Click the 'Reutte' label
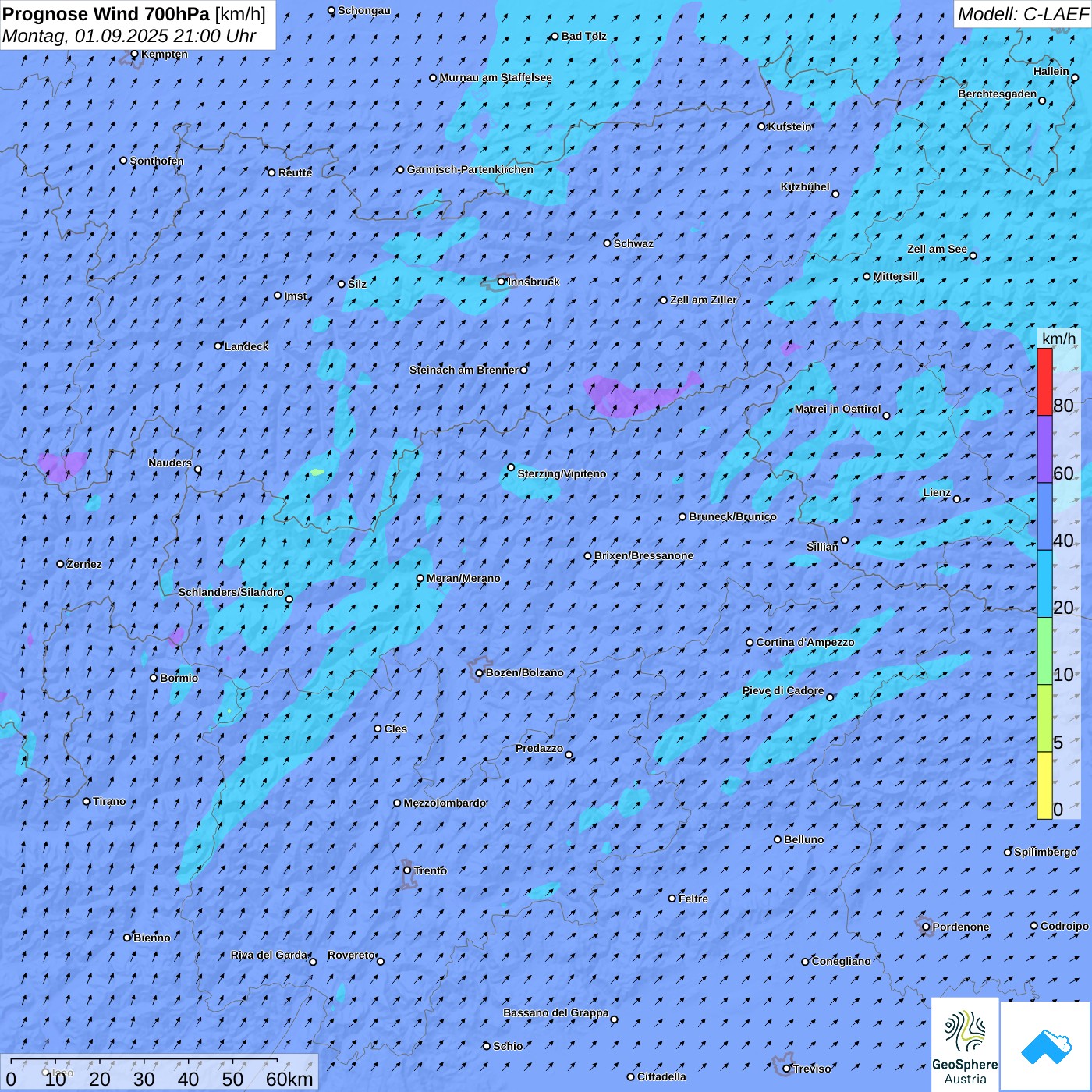The width and height of the screenshot is (1092, 1092). coord(295,172)
